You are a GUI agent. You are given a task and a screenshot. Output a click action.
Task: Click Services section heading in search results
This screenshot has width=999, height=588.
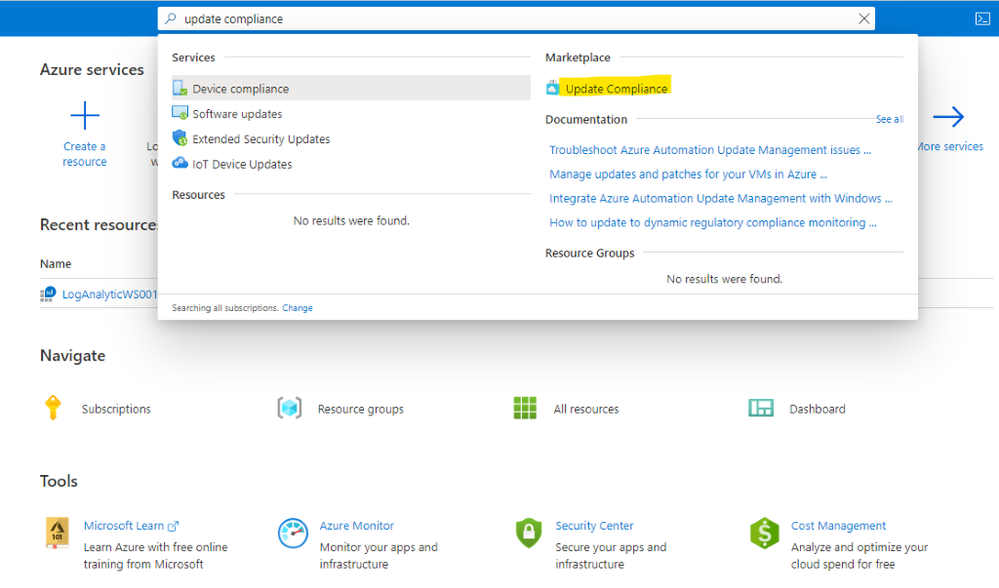(194, 57)
